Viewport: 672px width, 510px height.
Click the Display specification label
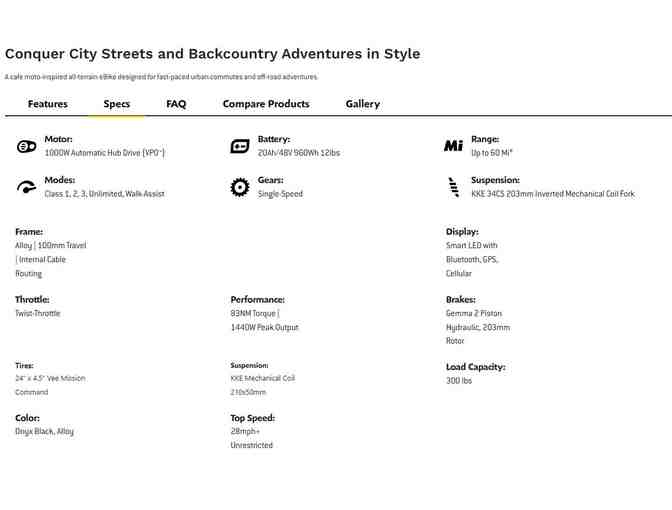pyautogui.click(x=462, y=232)
